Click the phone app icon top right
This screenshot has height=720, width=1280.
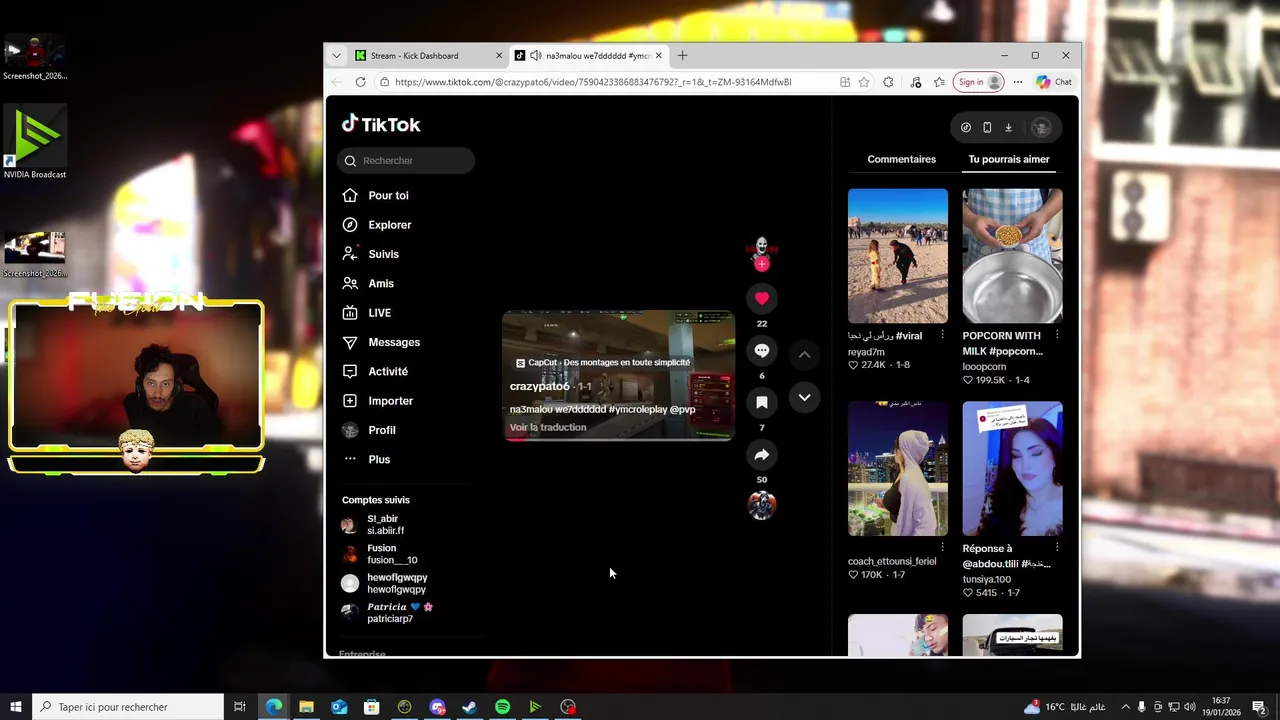987,127
